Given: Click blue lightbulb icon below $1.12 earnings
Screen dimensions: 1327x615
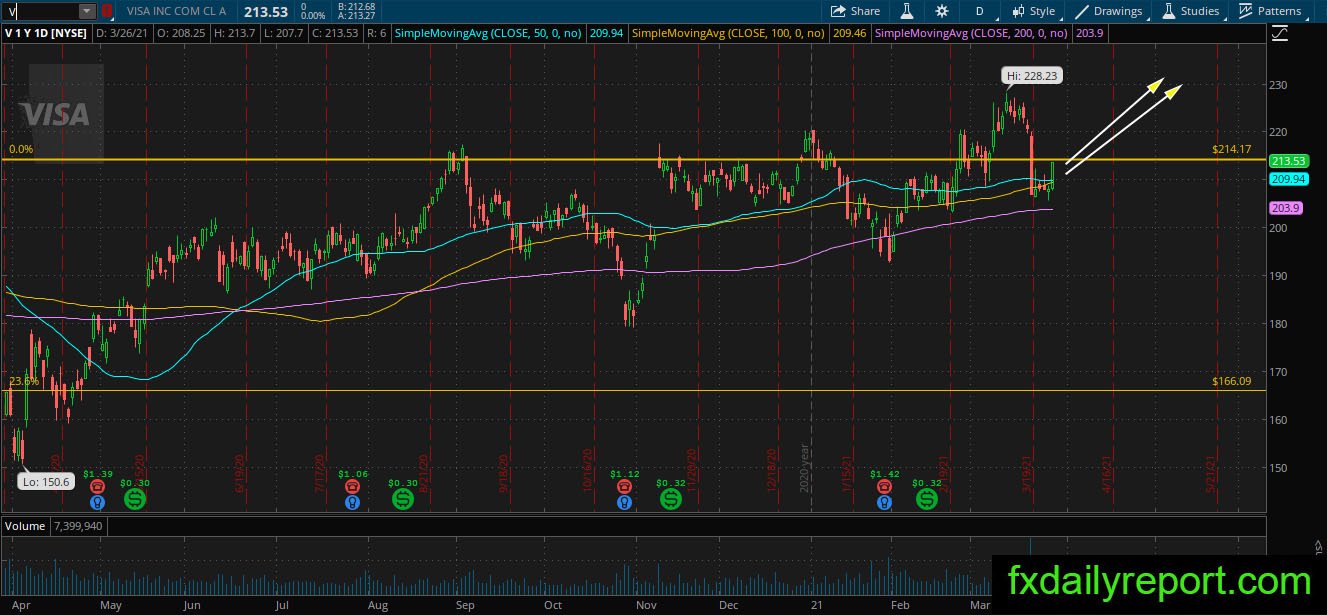Looking at the screenshot, I should (x=624, y=503).
